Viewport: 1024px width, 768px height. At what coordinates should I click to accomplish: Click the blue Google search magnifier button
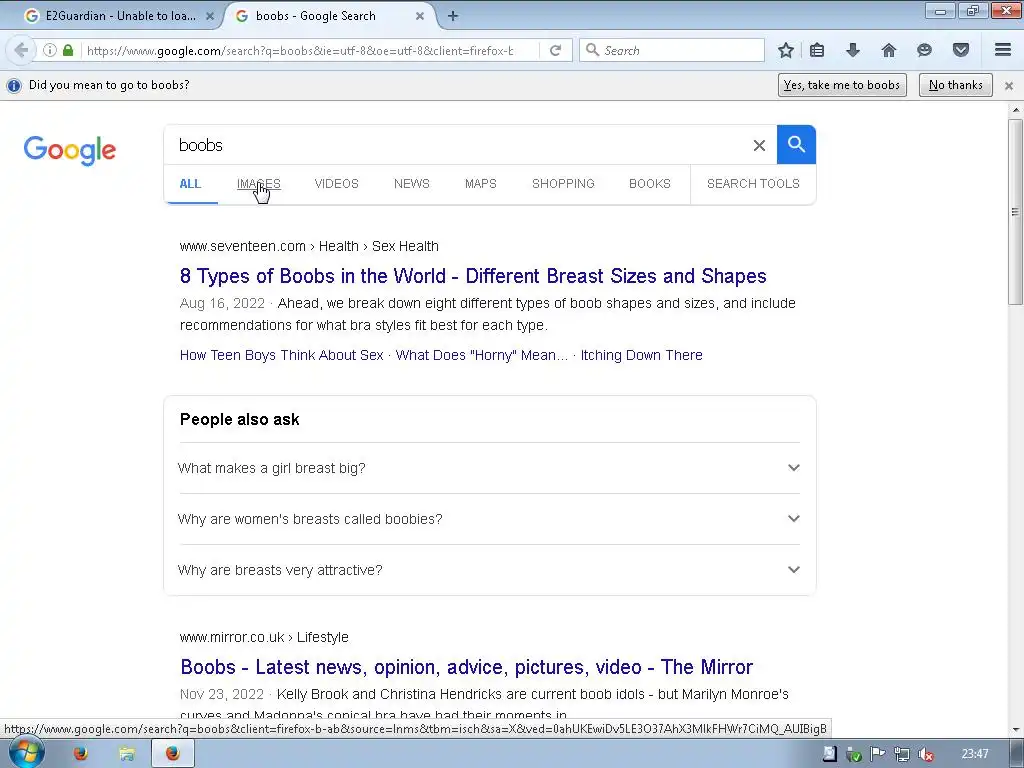[x=796, y=144]
